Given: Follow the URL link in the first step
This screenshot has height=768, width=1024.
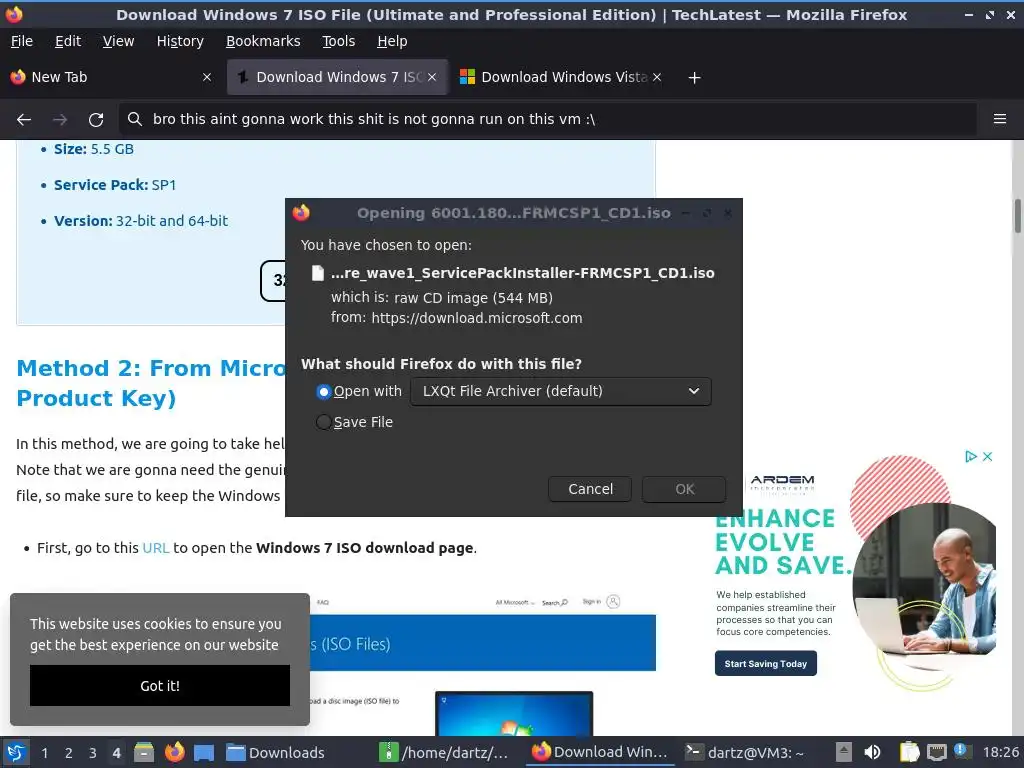Looking at the screenshot, I should click(155, 548).
